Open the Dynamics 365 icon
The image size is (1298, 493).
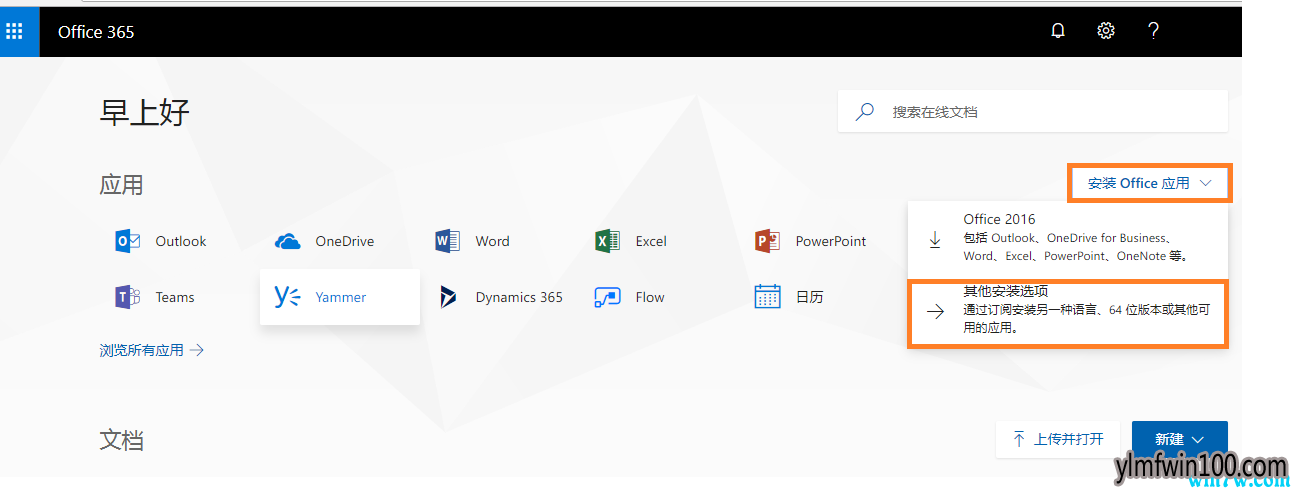tap(448, 297)
